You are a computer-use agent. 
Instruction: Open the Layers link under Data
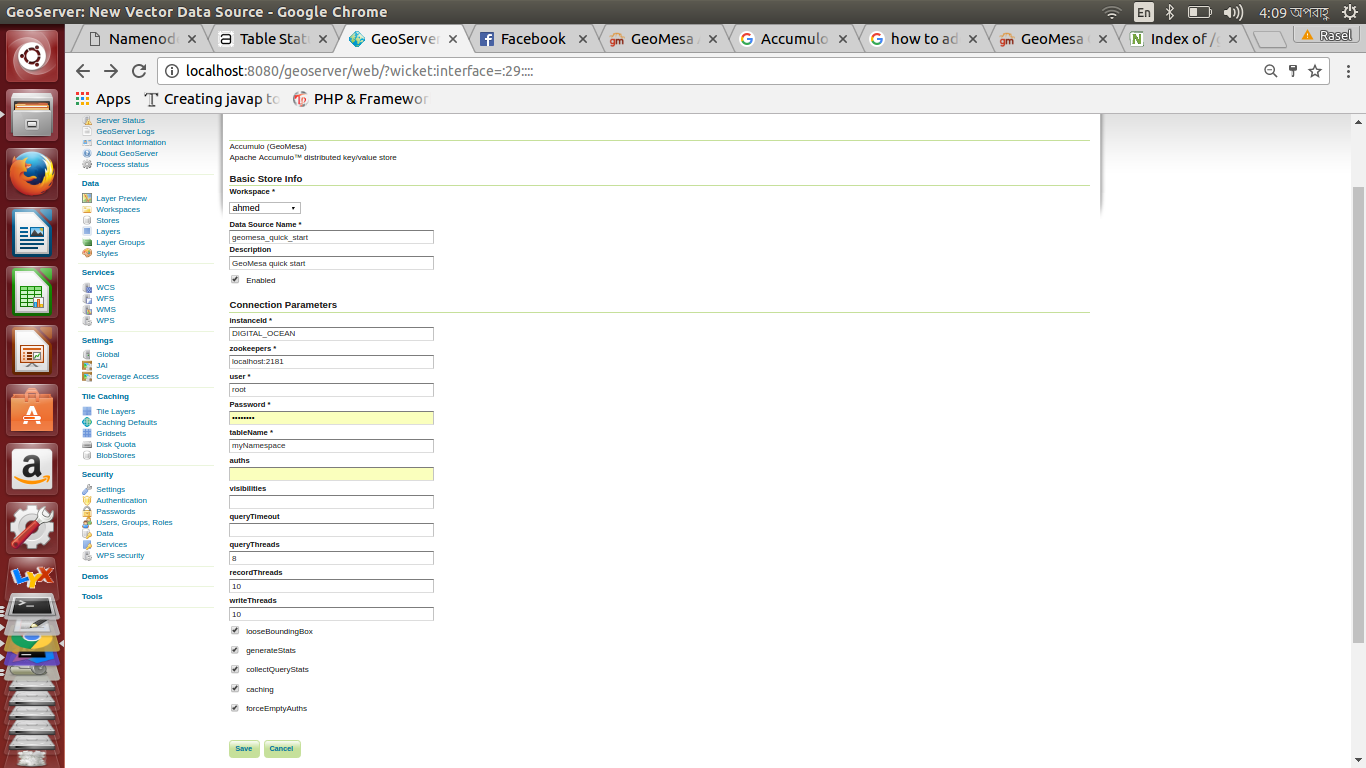click(x=108, y=232)
